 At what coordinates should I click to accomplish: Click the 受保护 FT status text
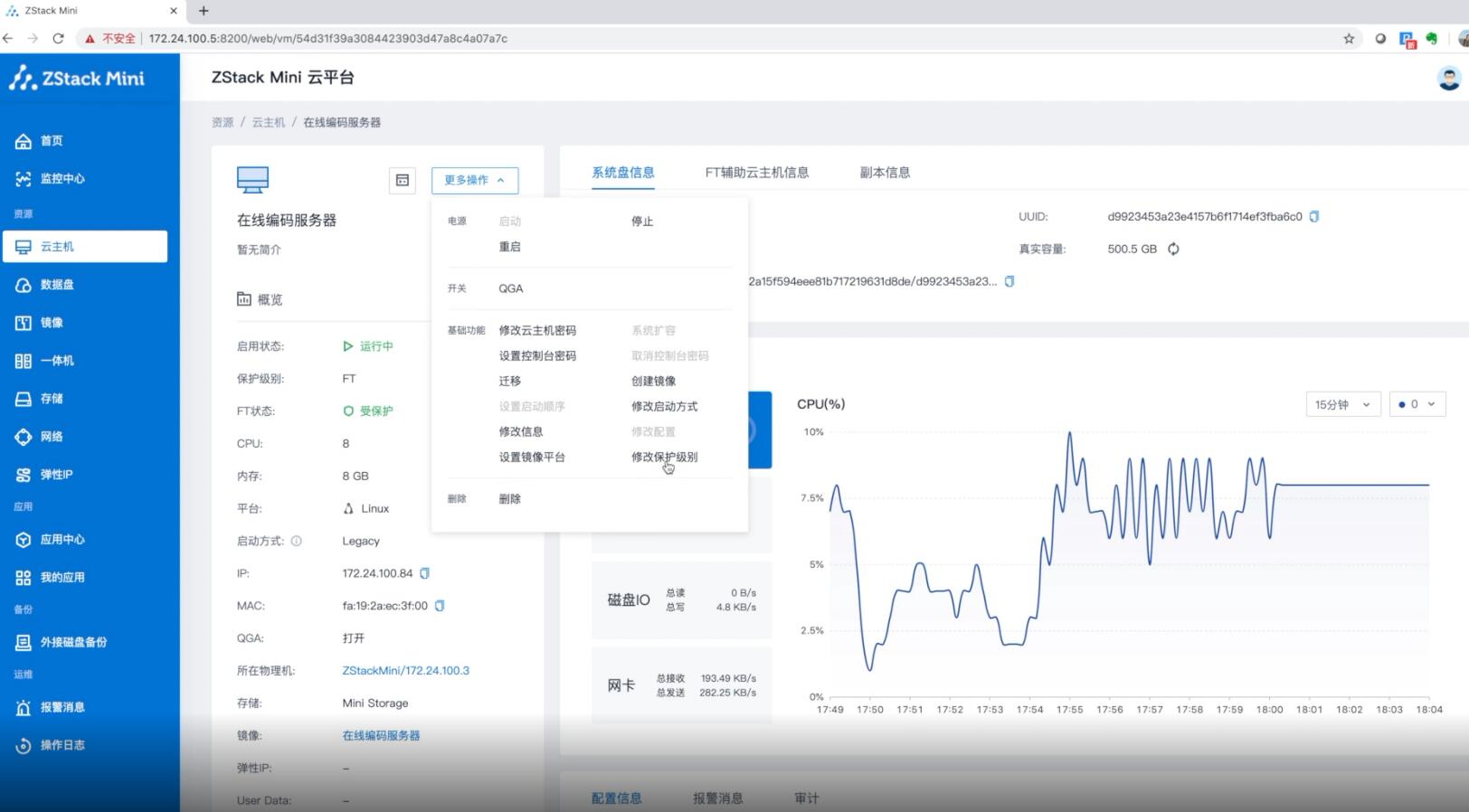click(x=376, y=411)
